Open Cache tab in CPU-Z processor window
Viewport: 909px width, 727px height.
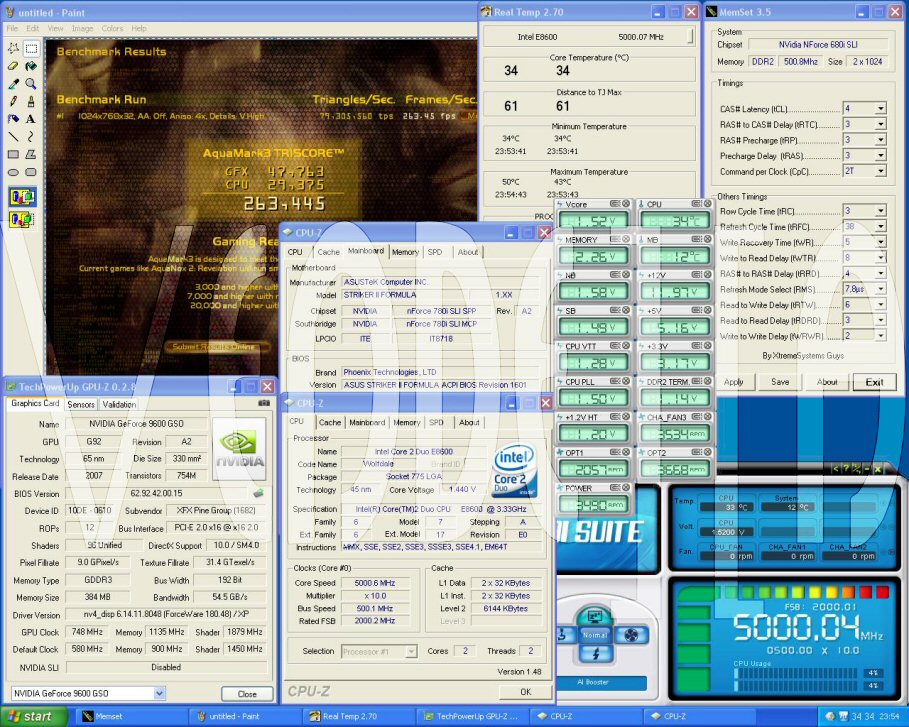tap(330, 423)
